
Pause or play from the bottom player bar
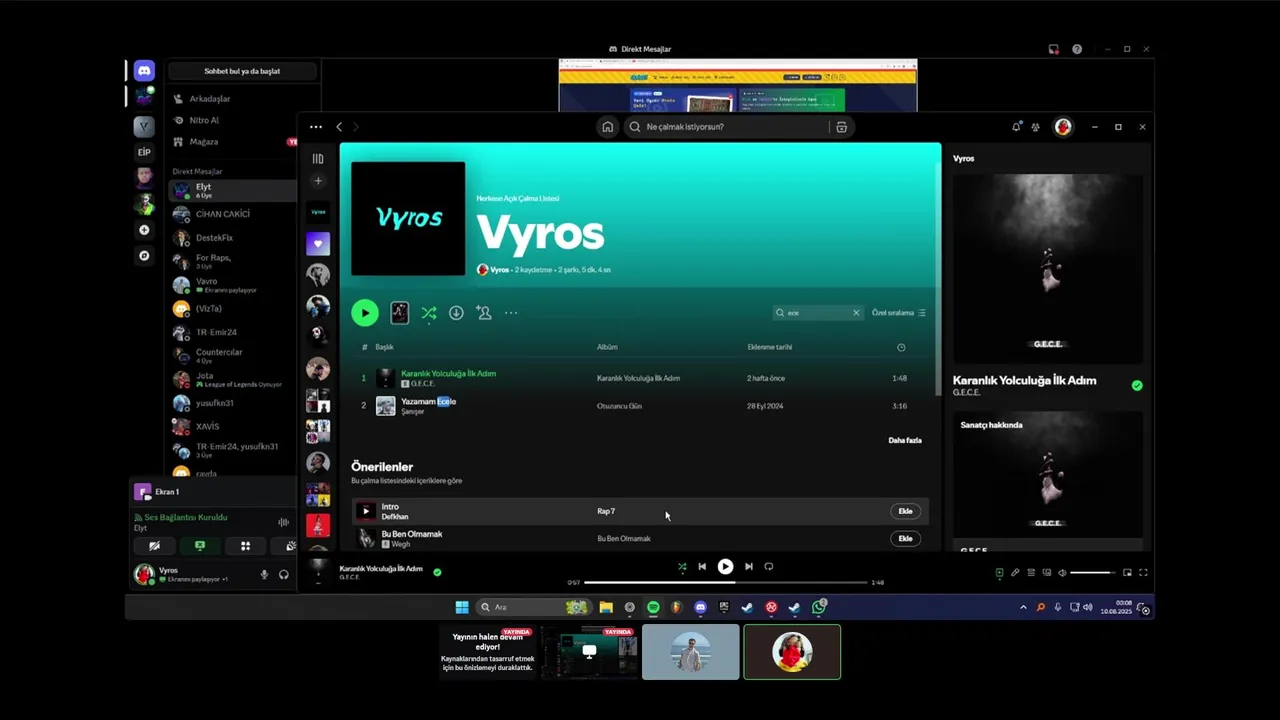[725, 566]
